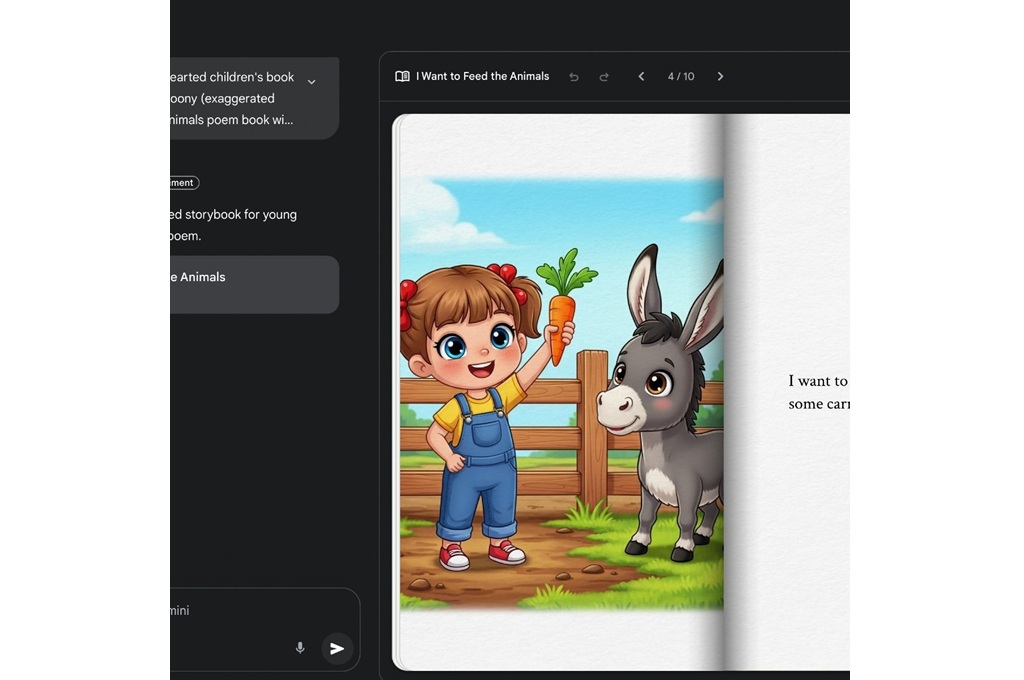The image size is (1024, 680).
Task: Click the response text mentioning storybook for young
Action: [234, 225]
